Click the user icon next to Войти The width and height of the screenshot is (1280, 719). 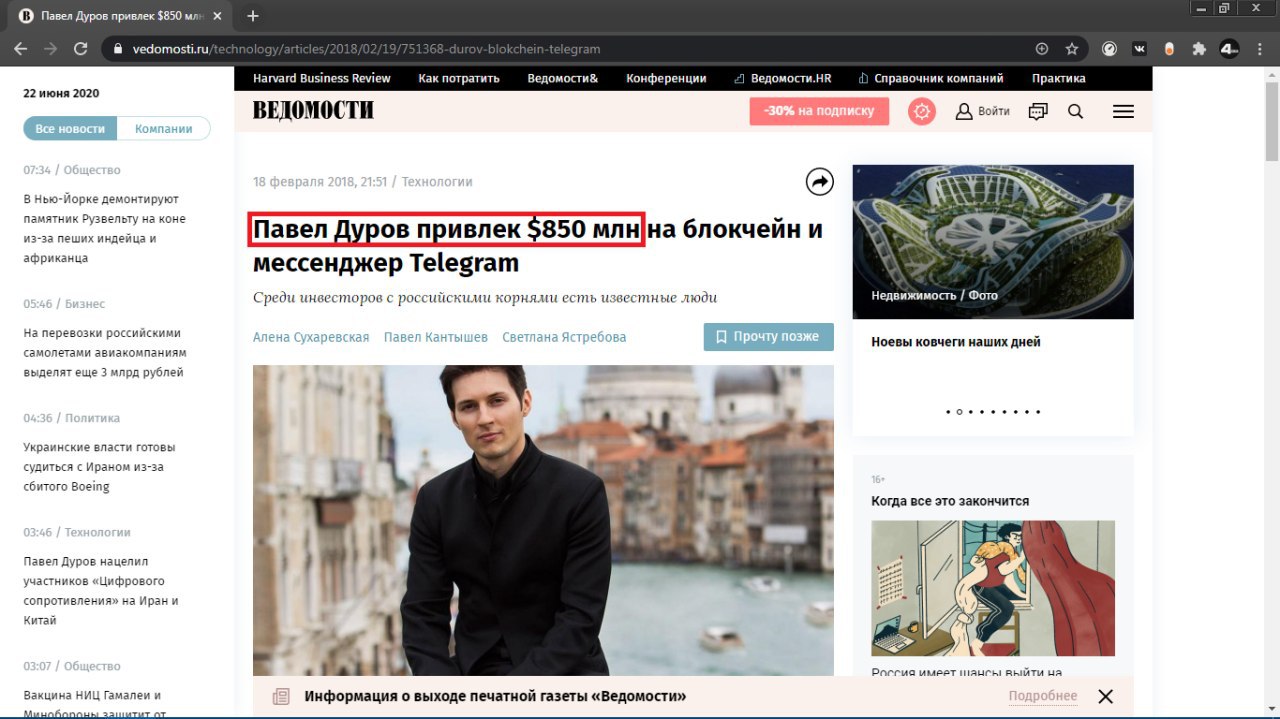pos(964,111)
